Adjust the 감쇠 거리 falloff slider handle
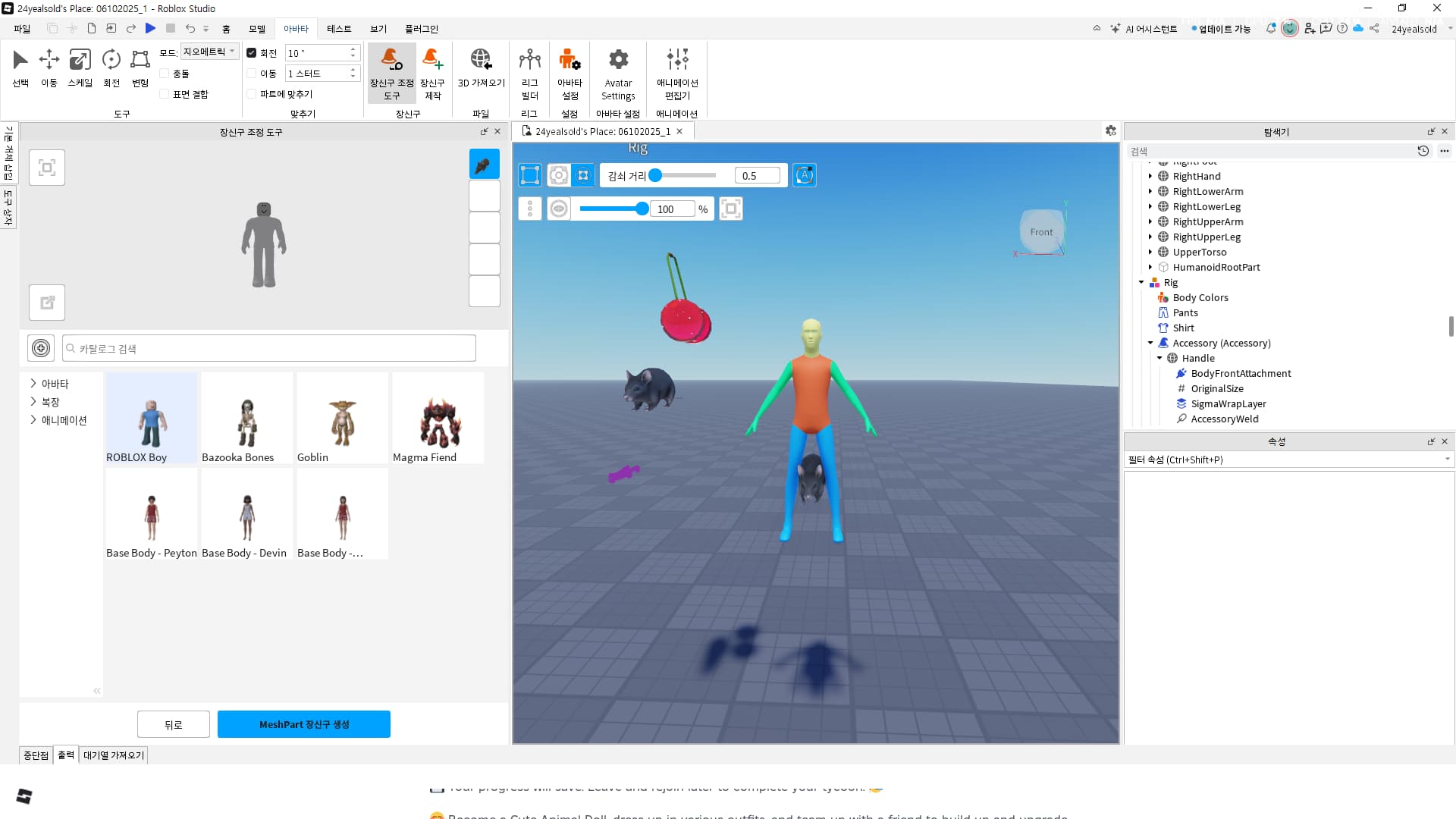 click(x=656, y=175)
